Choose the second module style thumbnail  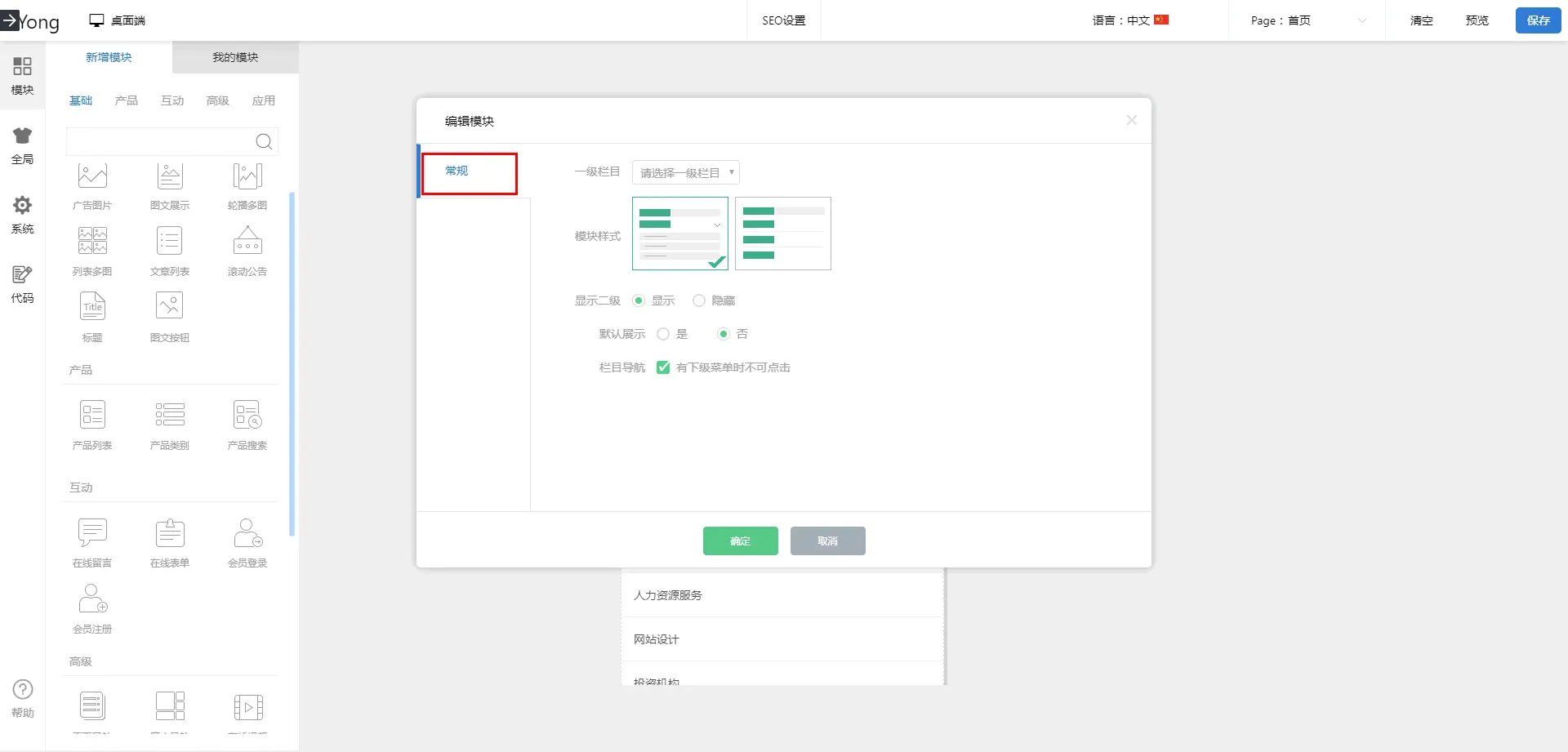[782, 234]
